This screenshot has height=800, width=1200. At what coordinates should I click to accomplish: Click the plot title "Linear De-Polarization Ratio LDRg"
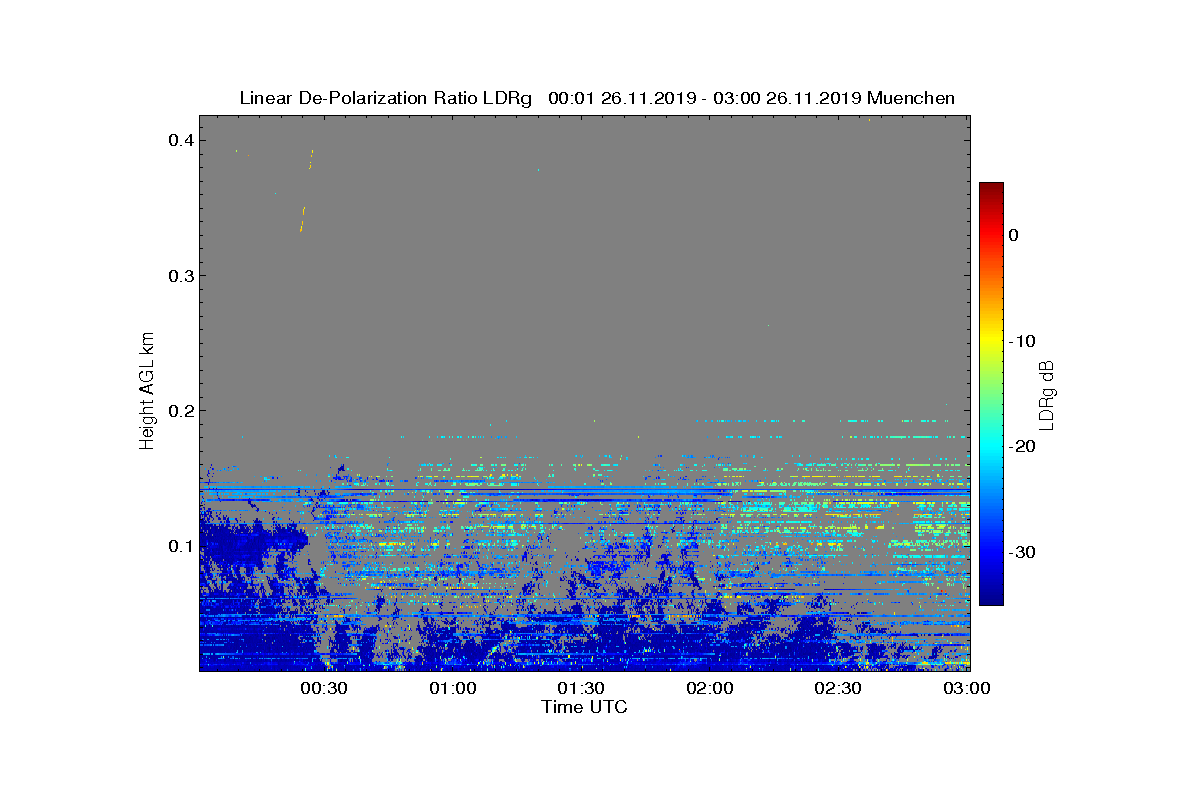(388, 98)
